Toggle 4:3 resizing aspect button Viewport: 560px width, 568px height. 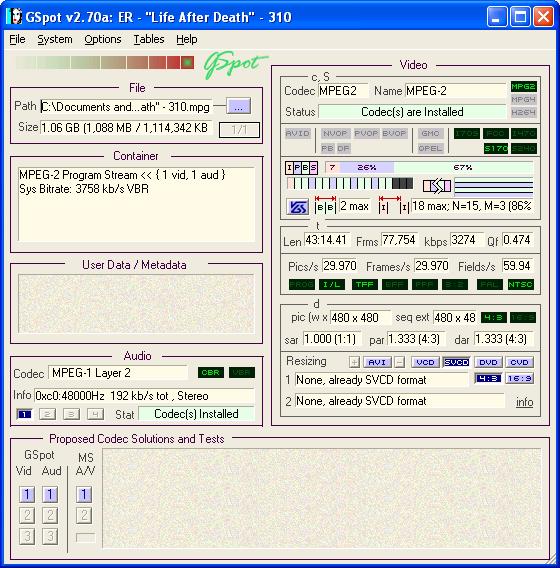(x=488, y=379)
